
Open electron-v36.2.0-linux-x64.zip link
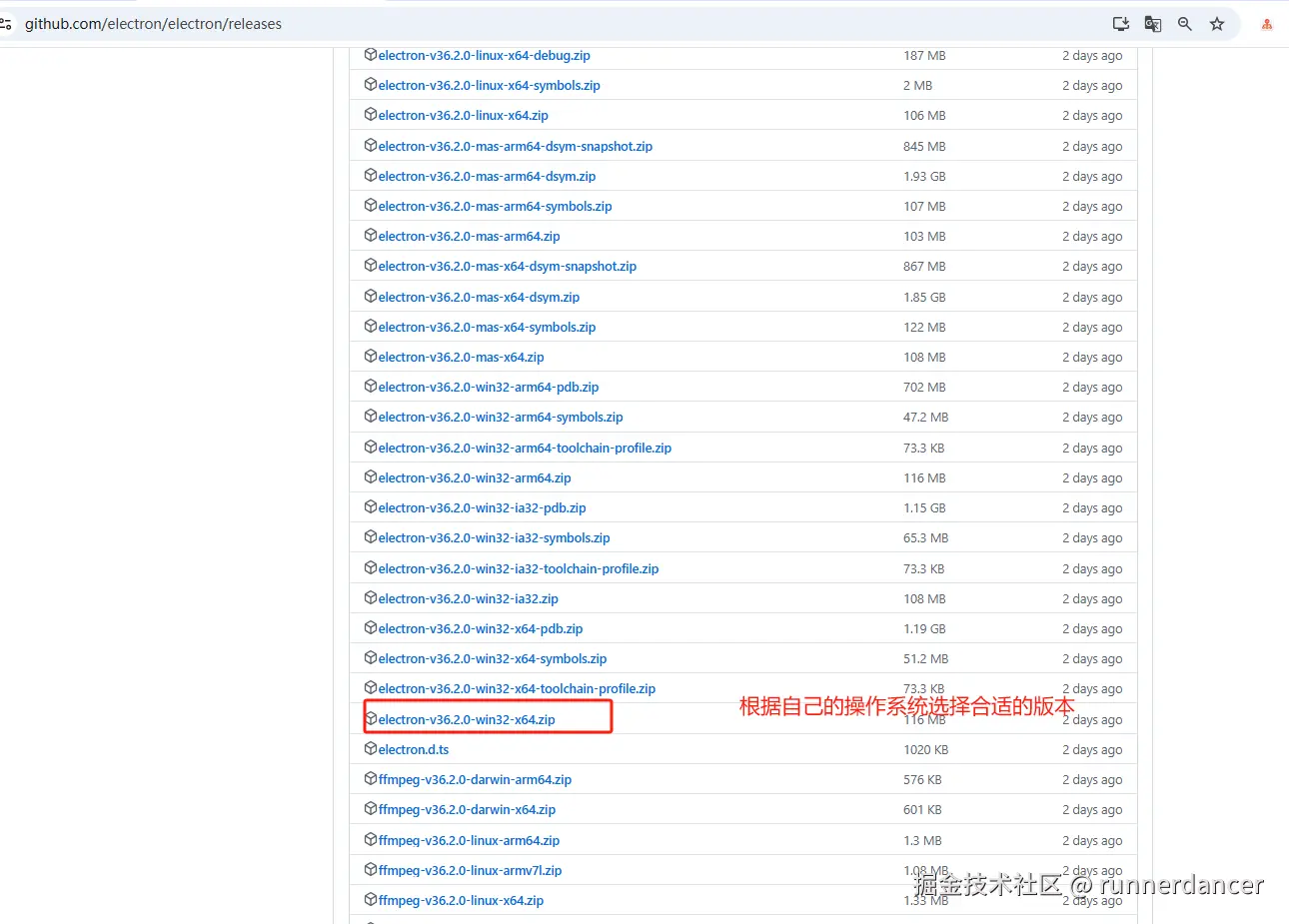point(463,116)
